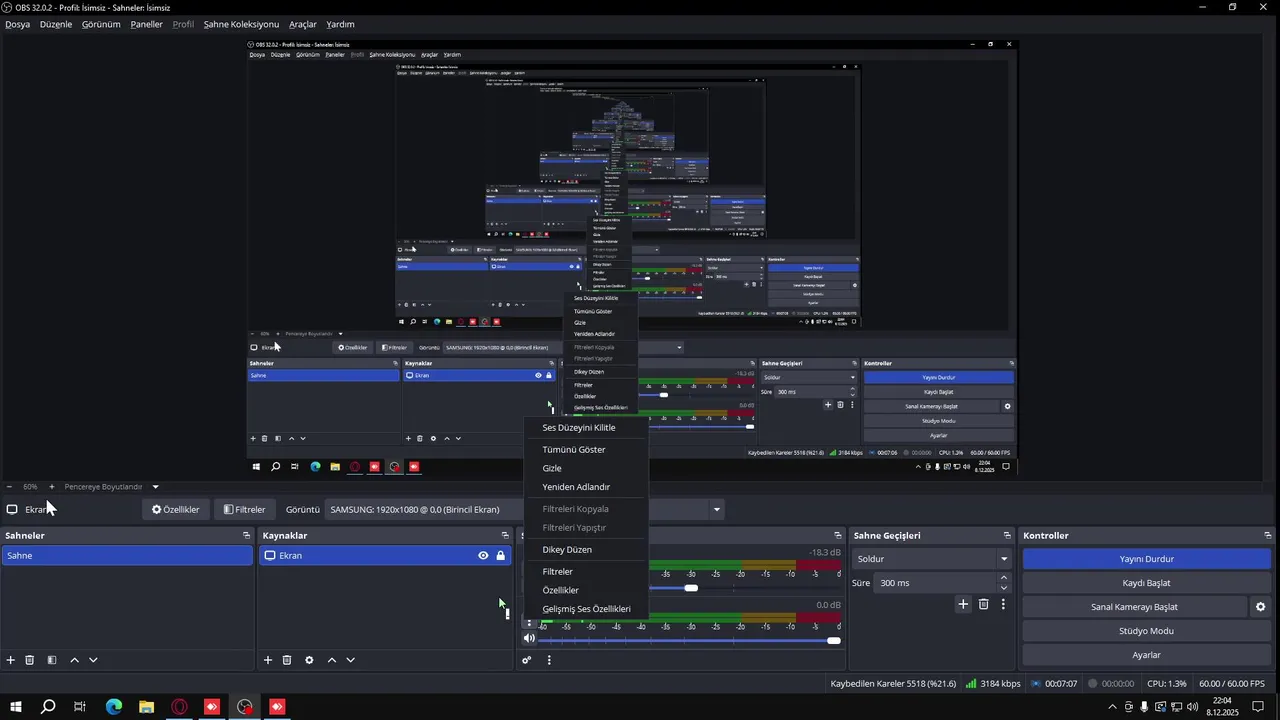Click lower audio channel volume slider handle
The height and width of the screenshot is (720, 1280).
(x=833, y=640)
